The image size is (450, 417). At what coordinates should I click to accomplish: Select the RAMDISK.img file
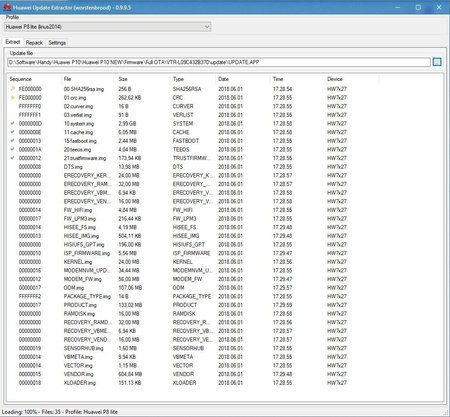[79, 314]
